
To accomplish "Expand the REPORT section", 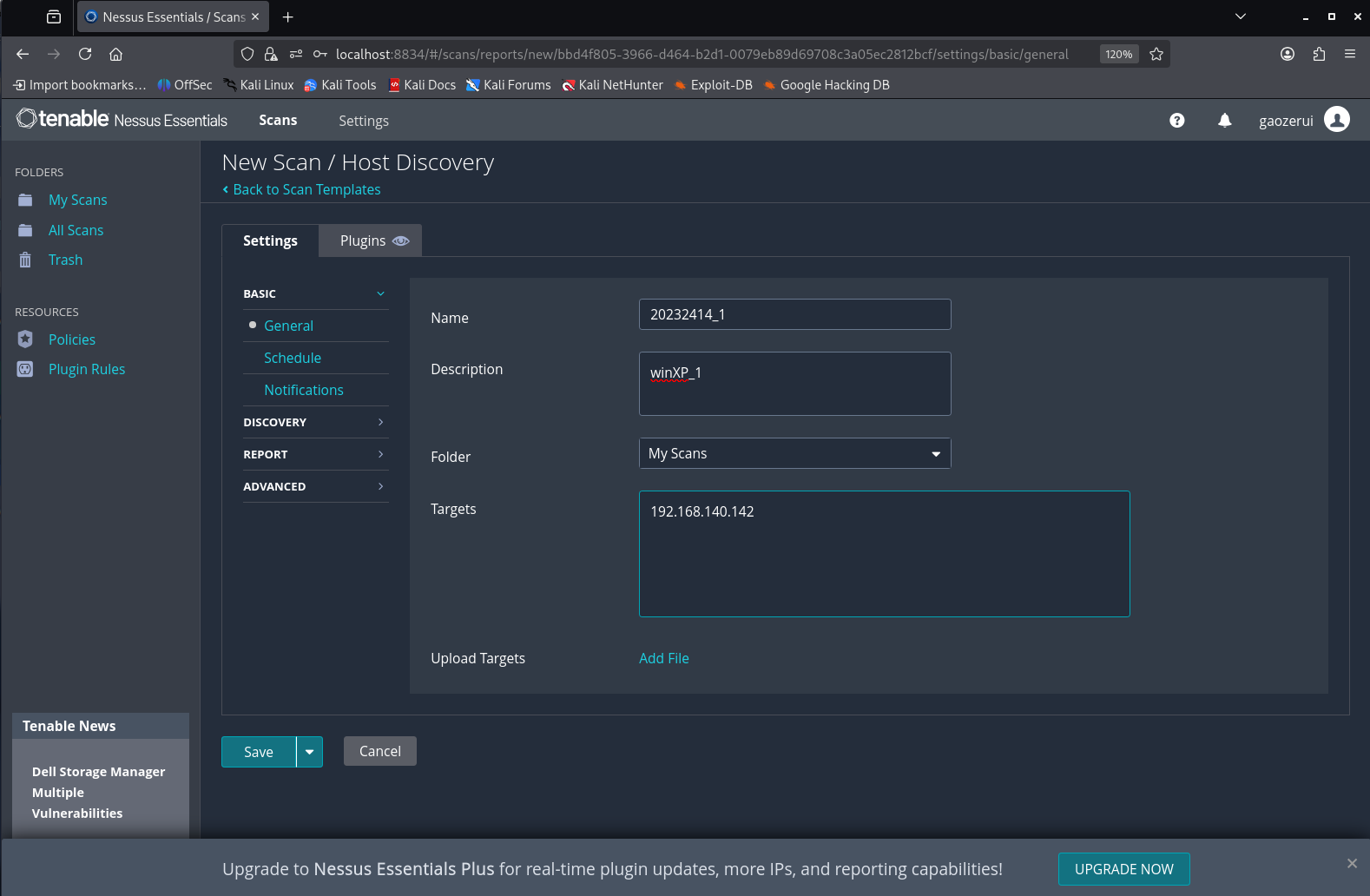I will pos(315,454).
